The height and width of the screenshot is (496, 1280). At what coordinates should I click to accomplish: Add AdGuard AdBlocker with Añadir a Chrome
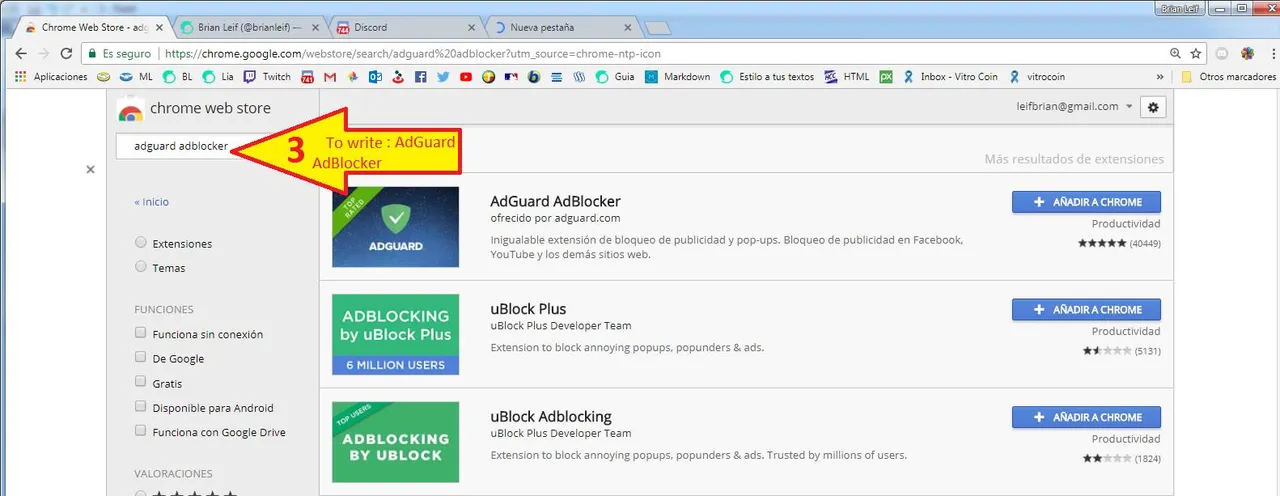tap(1086, 202)
